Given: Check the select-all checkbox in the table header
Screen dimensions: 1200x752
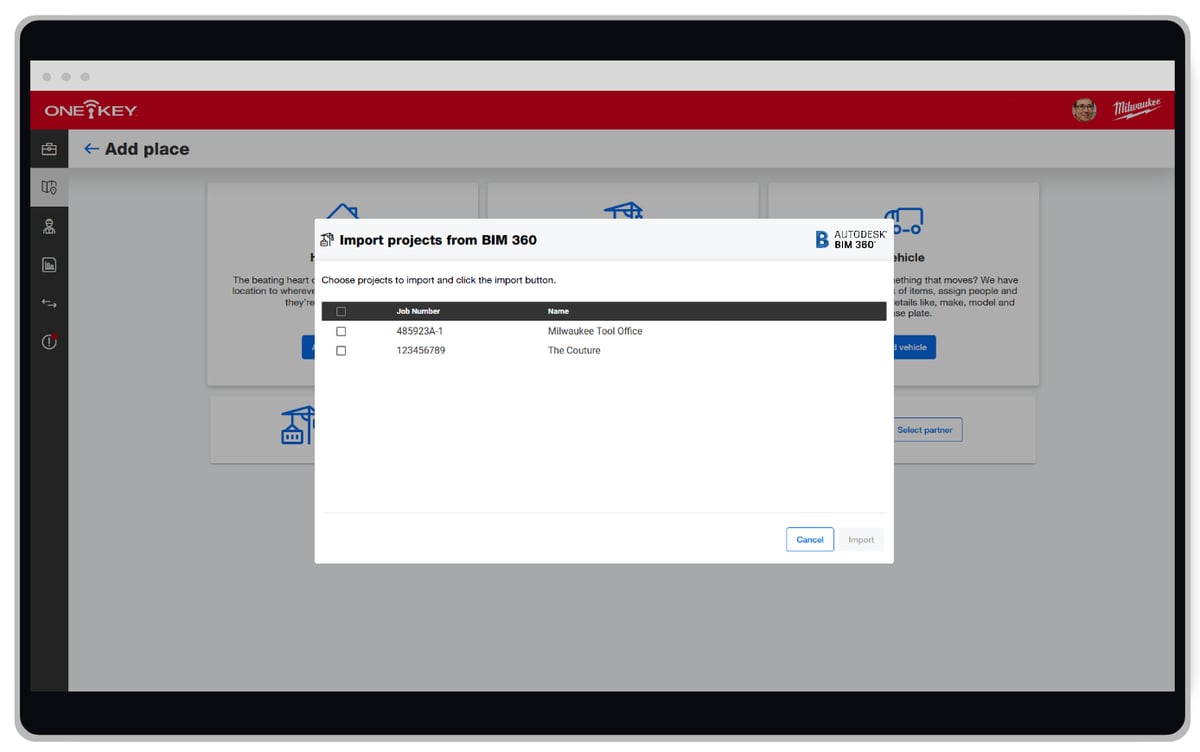Looking at the screenshot, I should coord(341,311).
